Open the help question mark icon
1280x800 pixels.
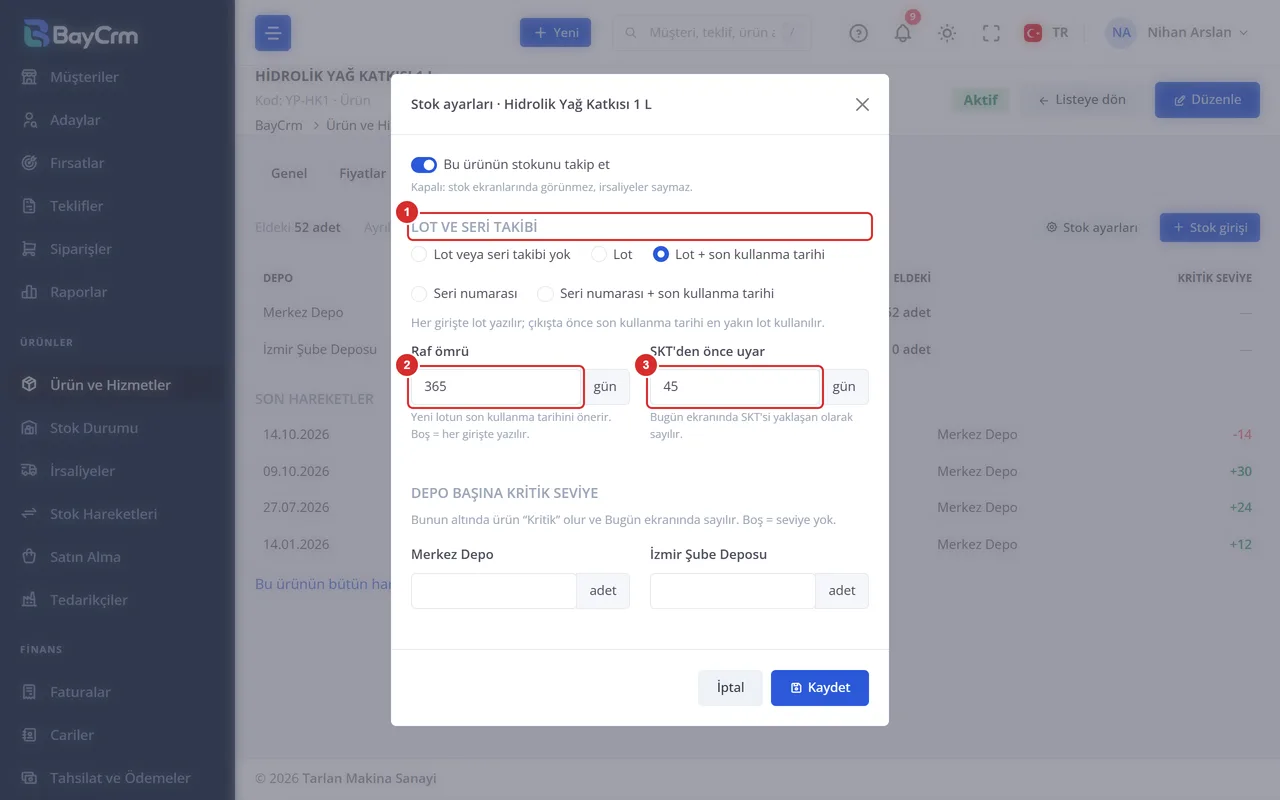point(858,33)
